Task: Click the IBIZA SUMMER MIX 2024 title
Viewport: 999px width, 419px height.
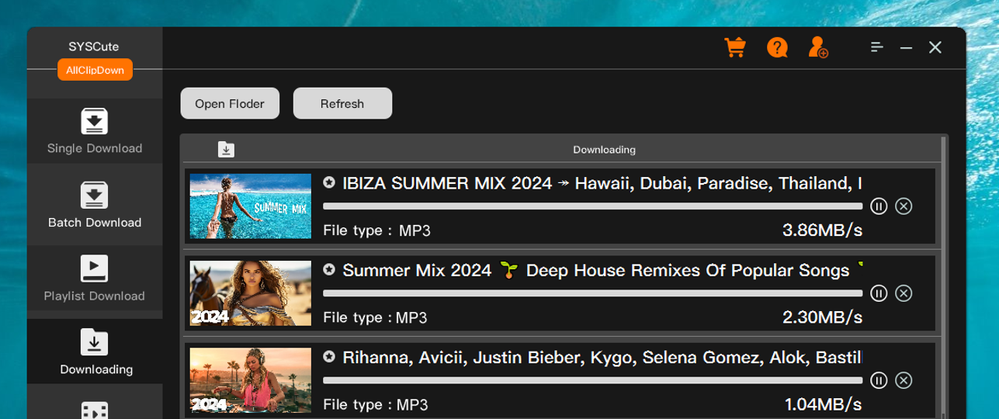Action: click(x=602, y=183)
